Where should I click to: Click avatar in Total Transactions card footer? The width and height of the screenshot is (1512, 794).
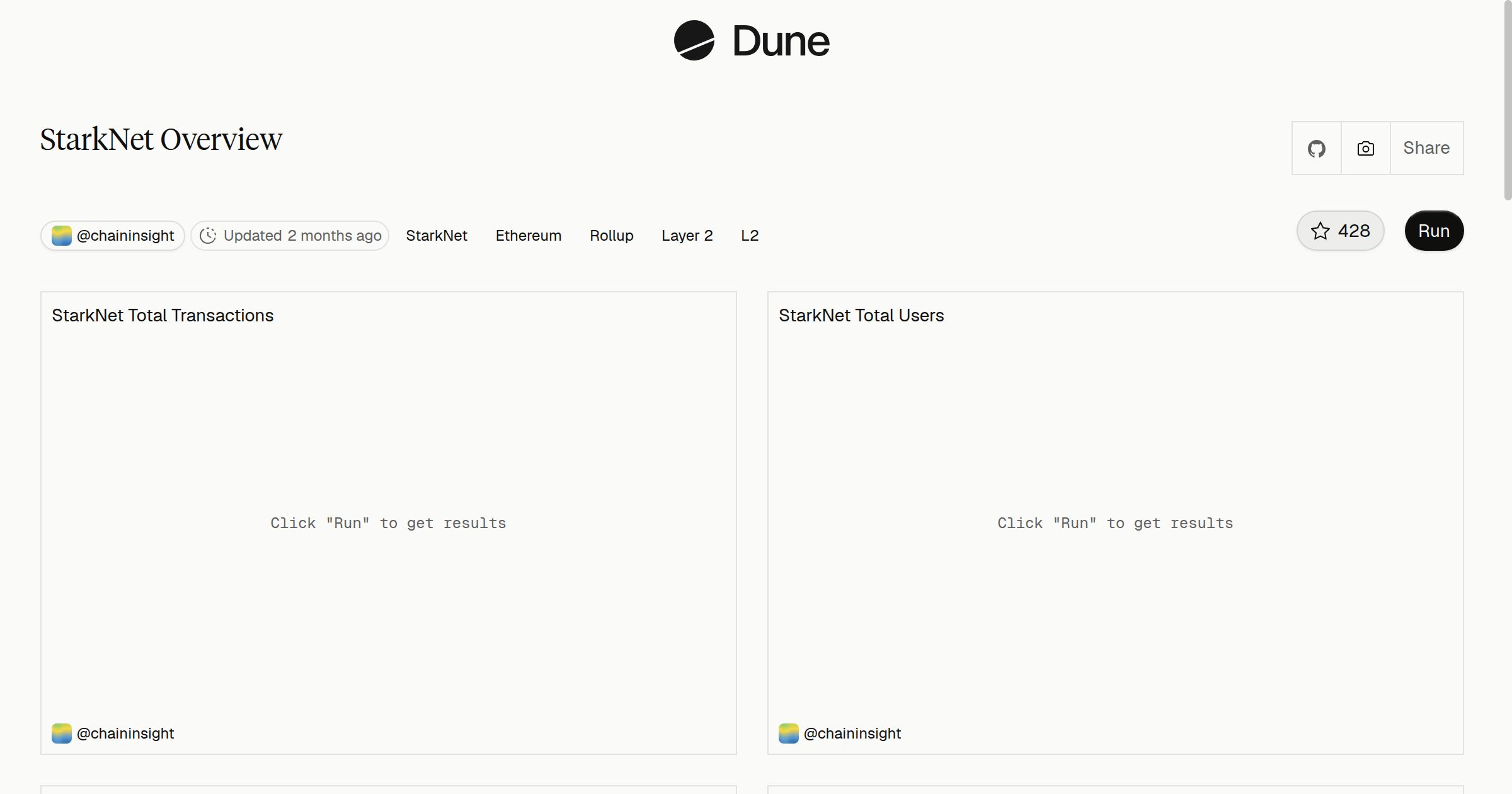point(62,734)
